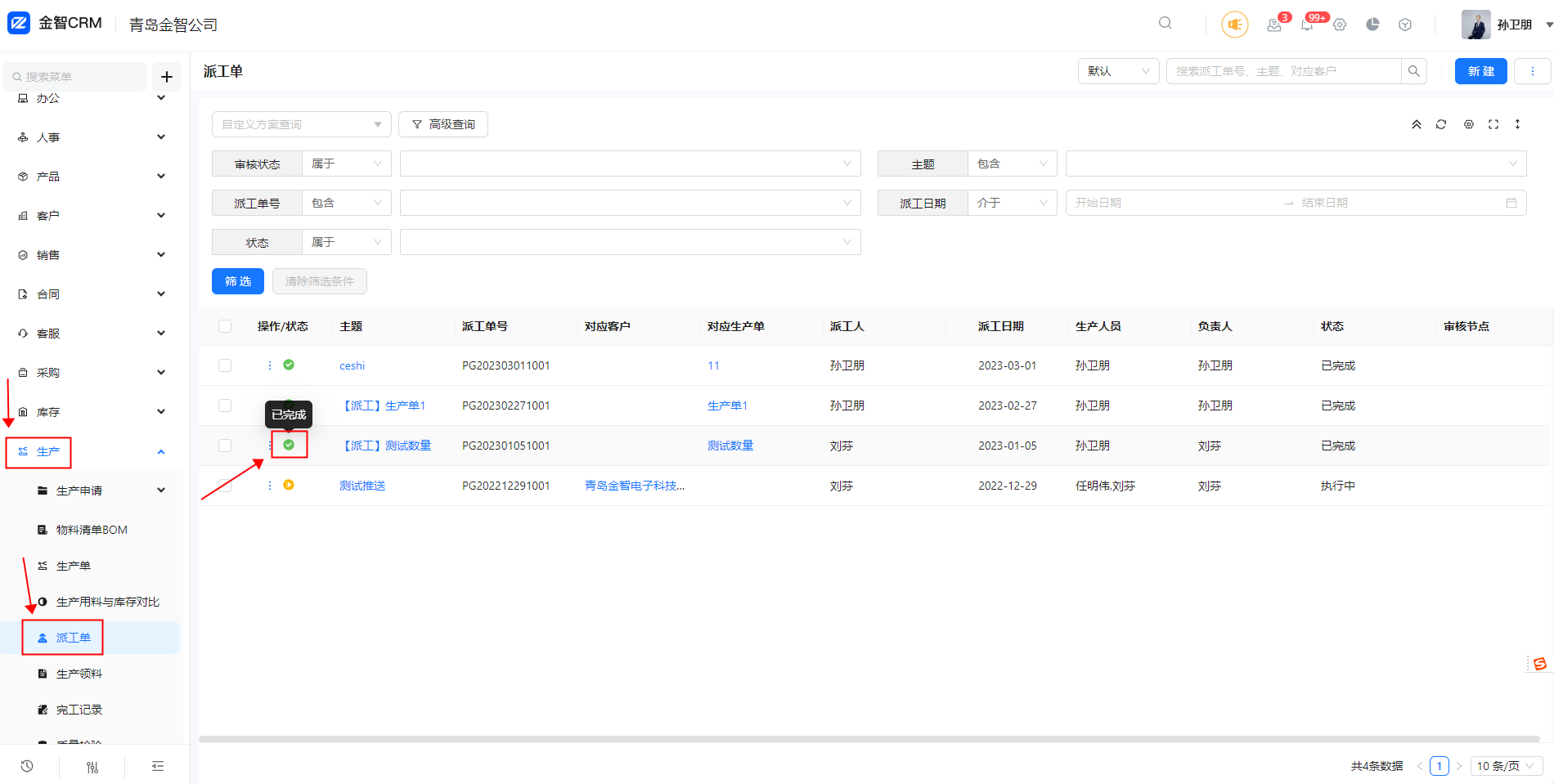Open 生产领料 in the sidebar
The width and height of the screenshot is (1554, 784).
click(x=79, y=674)
